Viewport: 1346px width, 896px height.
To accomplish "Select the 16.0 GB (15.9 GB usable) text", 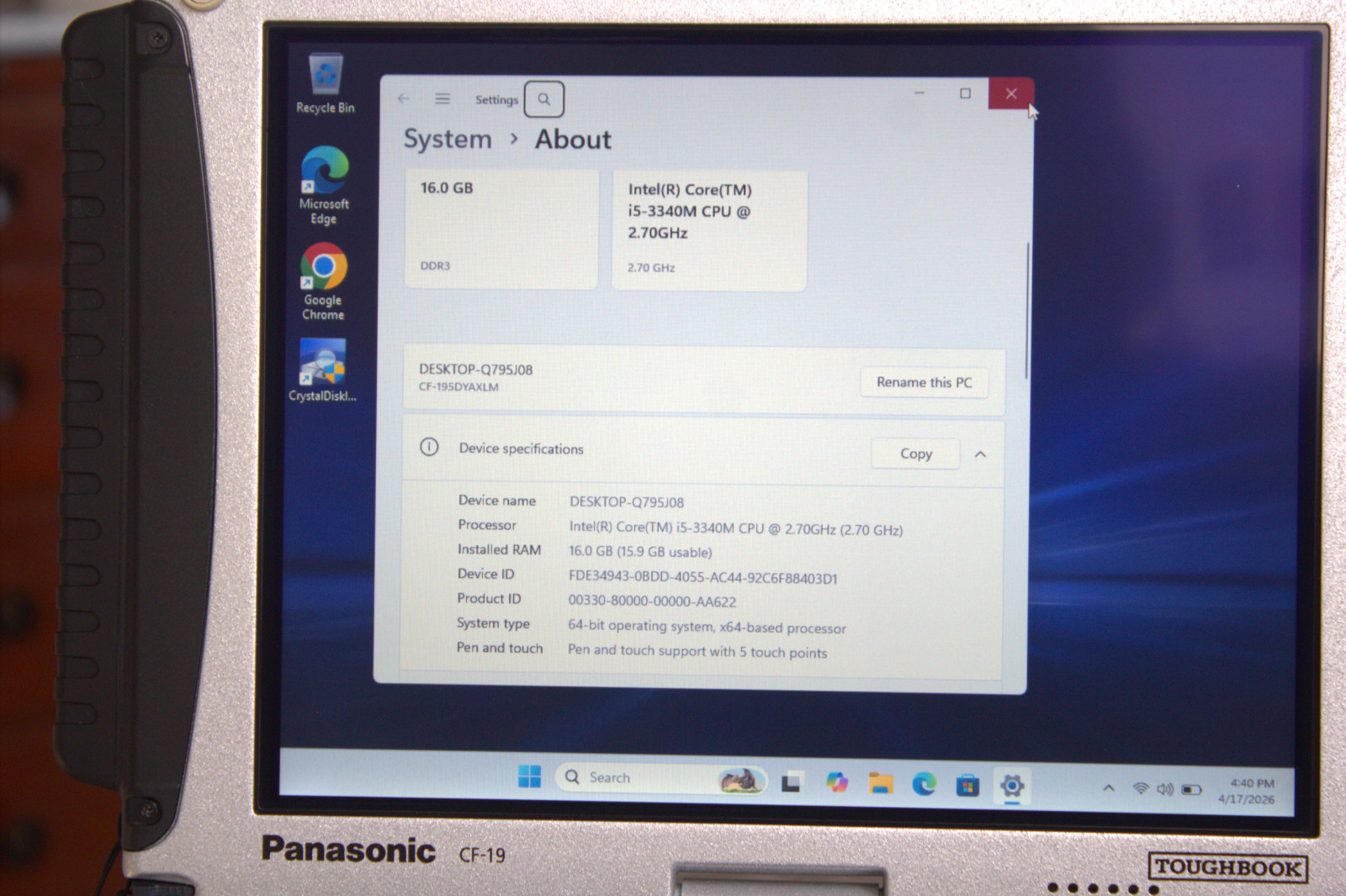I will (x=640, y=552).
